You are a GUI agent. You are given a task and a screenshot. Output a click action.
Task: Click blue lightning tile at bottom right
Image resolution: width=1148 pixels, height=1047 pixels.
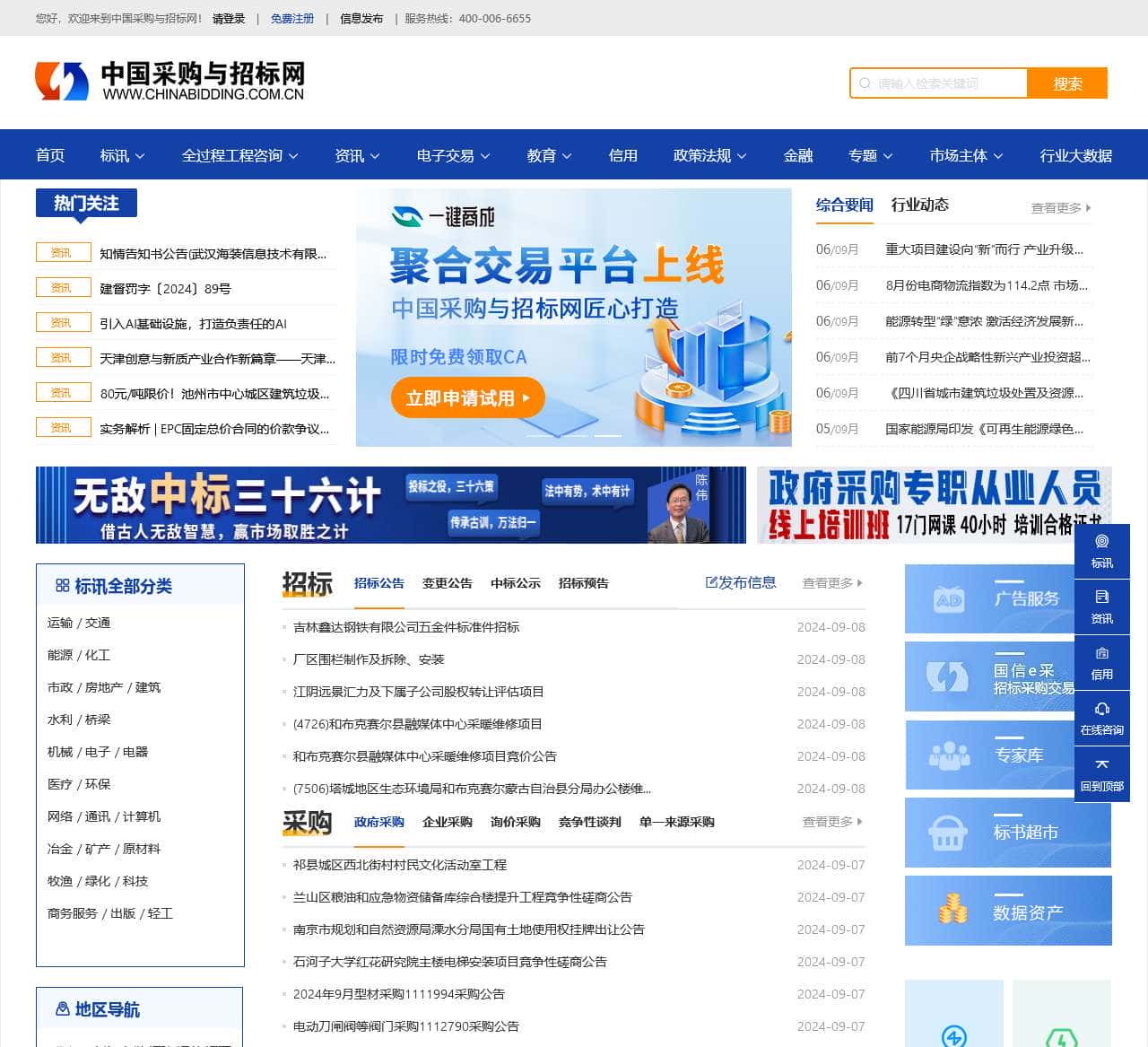[954, 1014]
